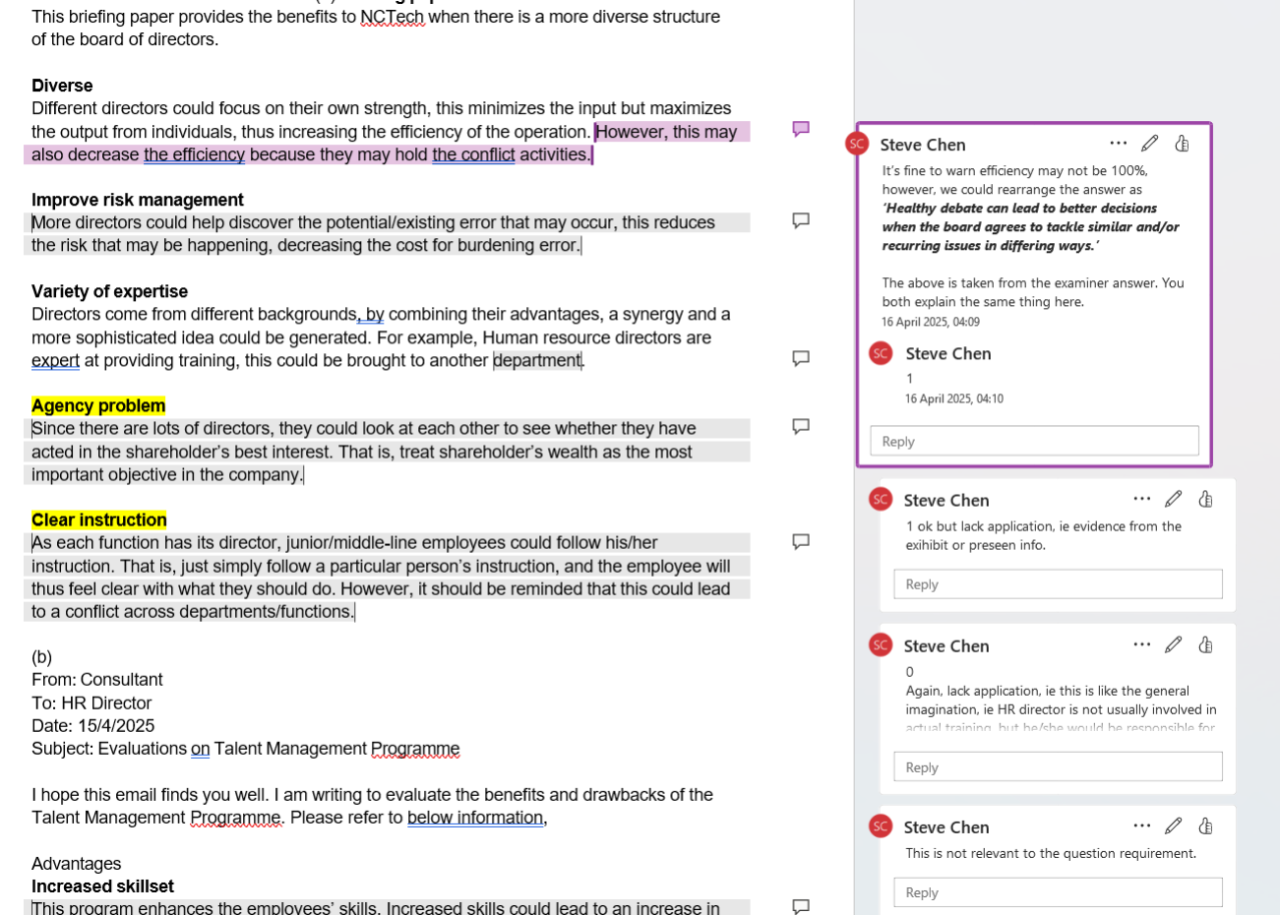The width and height of the screenshot is (1280, 915).
Task: Like the 'Again, lack application' comment
Action: coord(1206,645)
